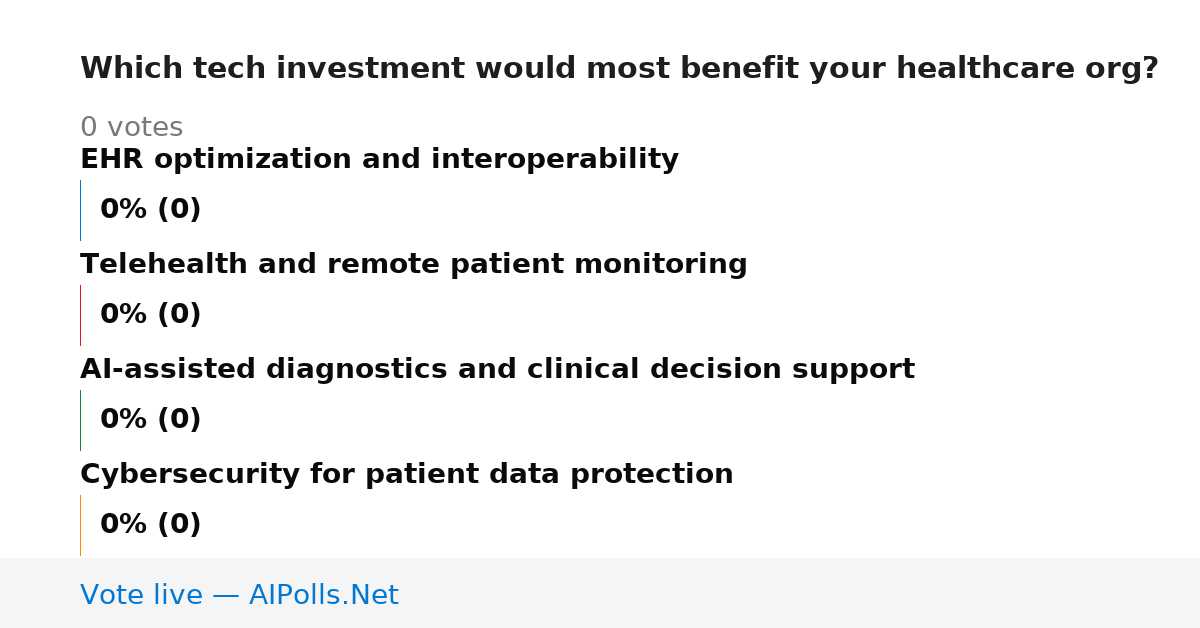Click the poll question about healthcare tech investment

tap(619, 69)
